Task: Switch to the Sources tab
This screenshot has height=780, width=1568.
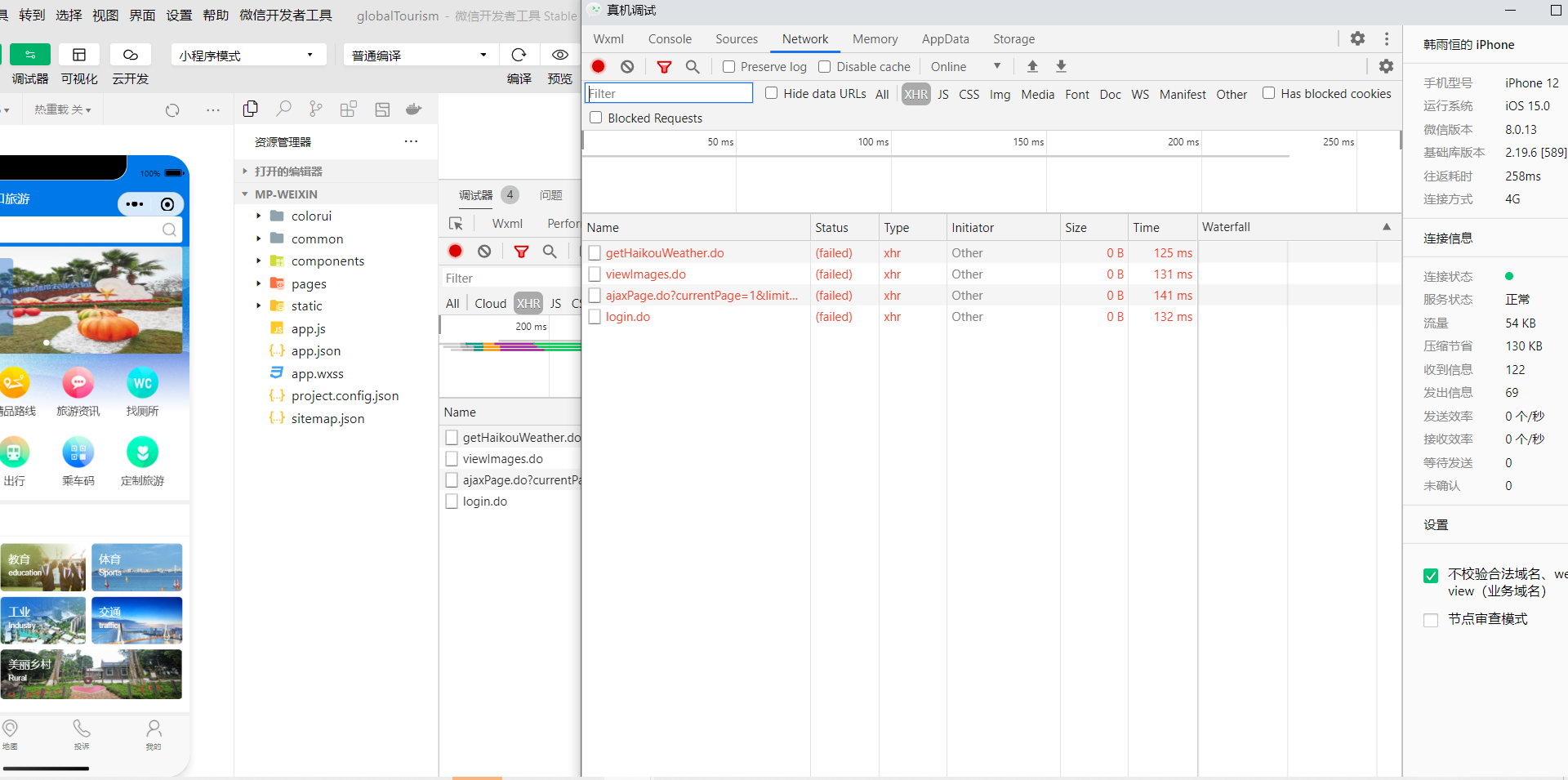Action: (737, 39)
